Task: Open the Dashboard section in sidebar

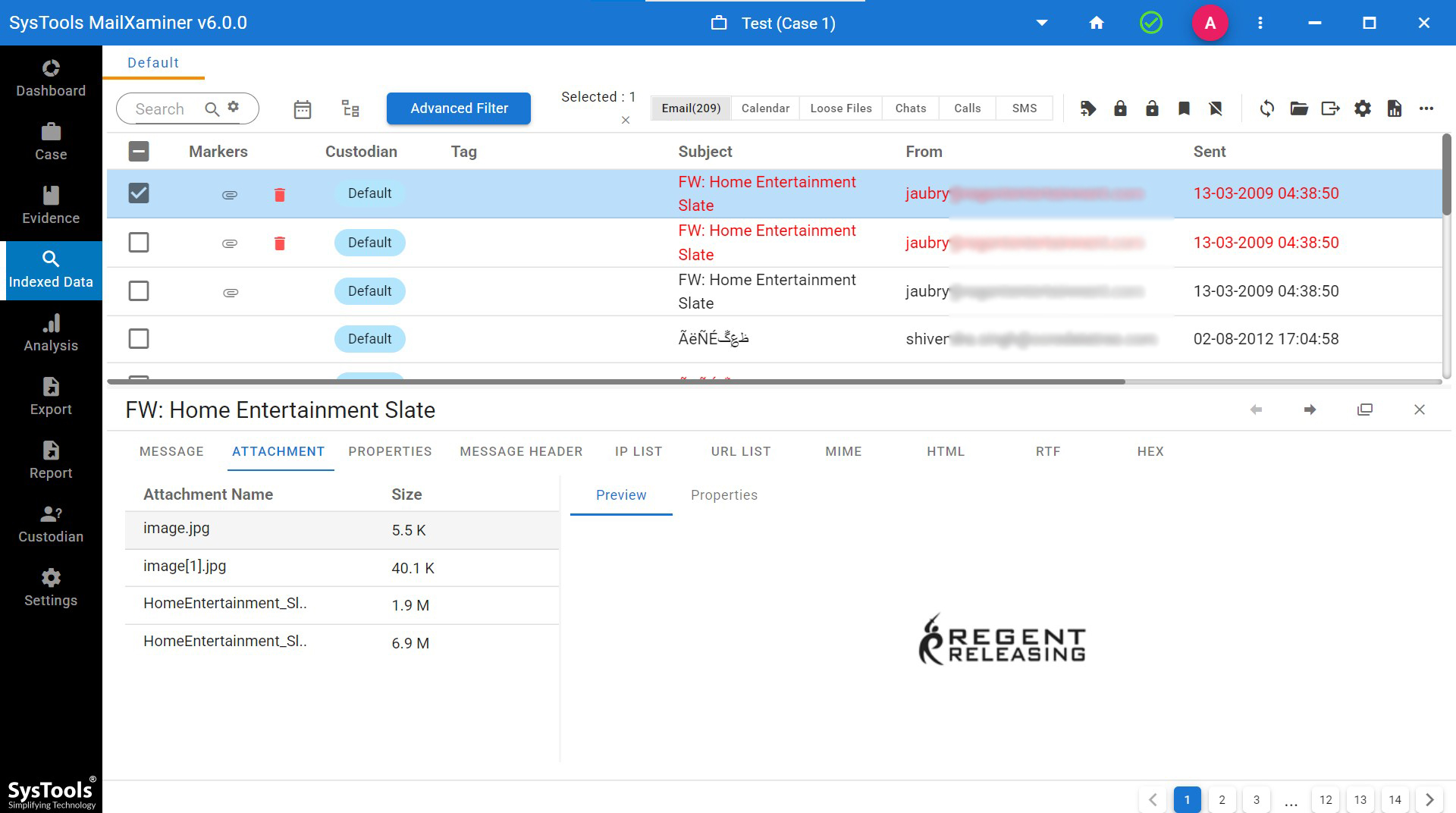Action: pyautogui.click(x=51, y=78)
